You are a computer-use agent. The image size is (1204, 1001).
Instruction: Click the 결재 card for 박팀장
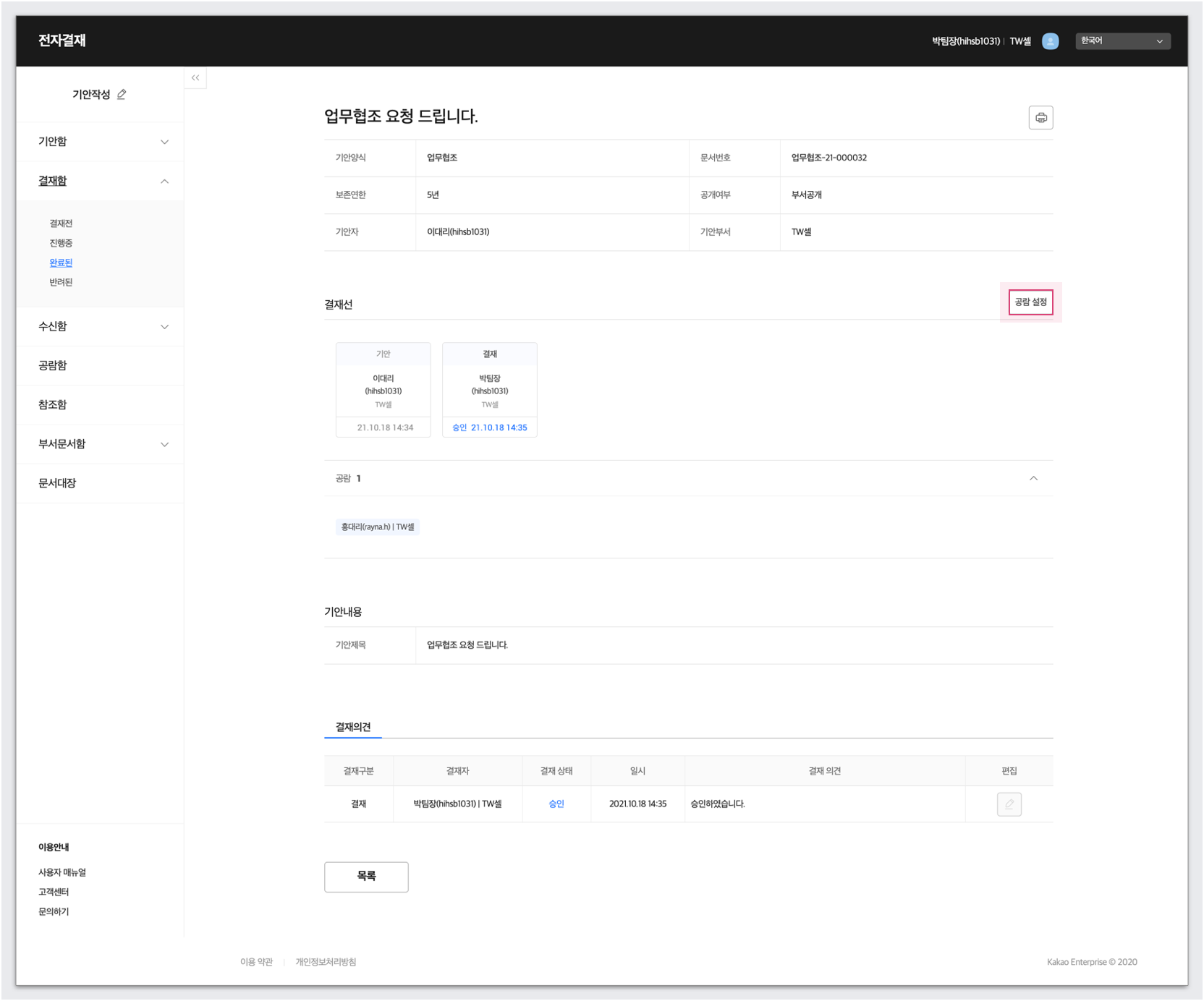pos(490,390)
